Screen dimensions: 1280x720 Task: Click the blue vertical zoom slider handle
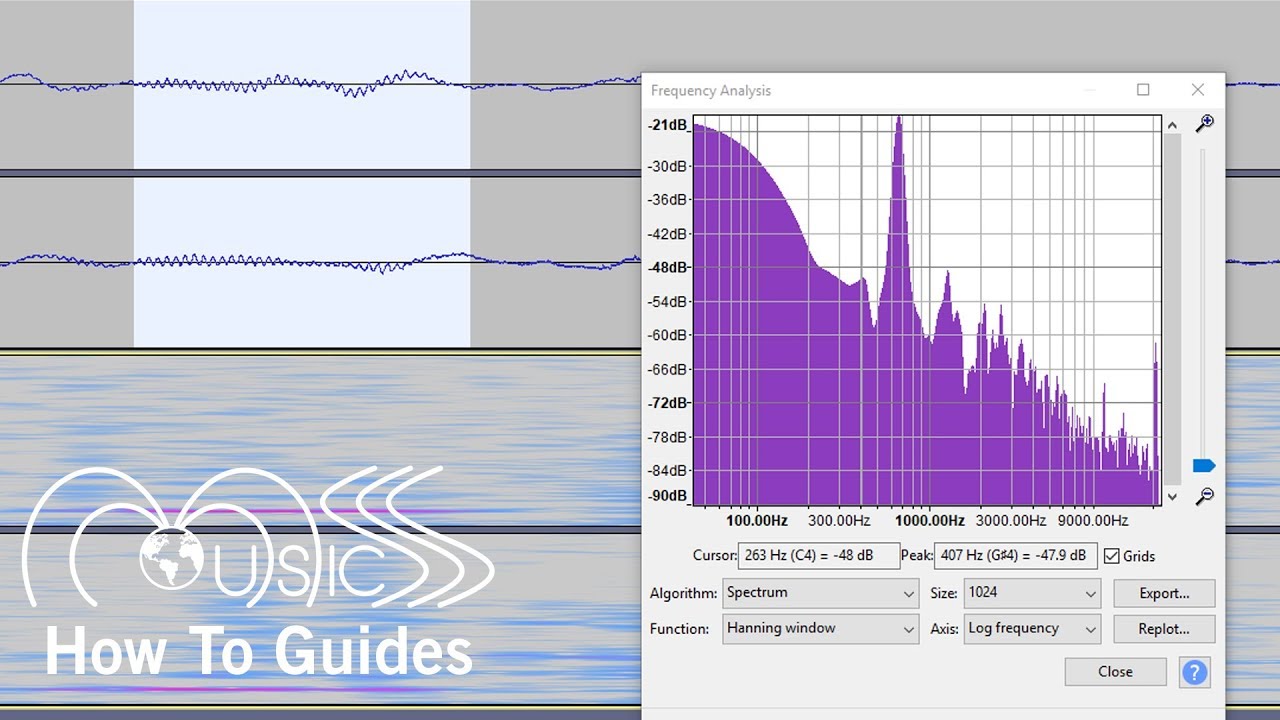tap(1204, 466)
